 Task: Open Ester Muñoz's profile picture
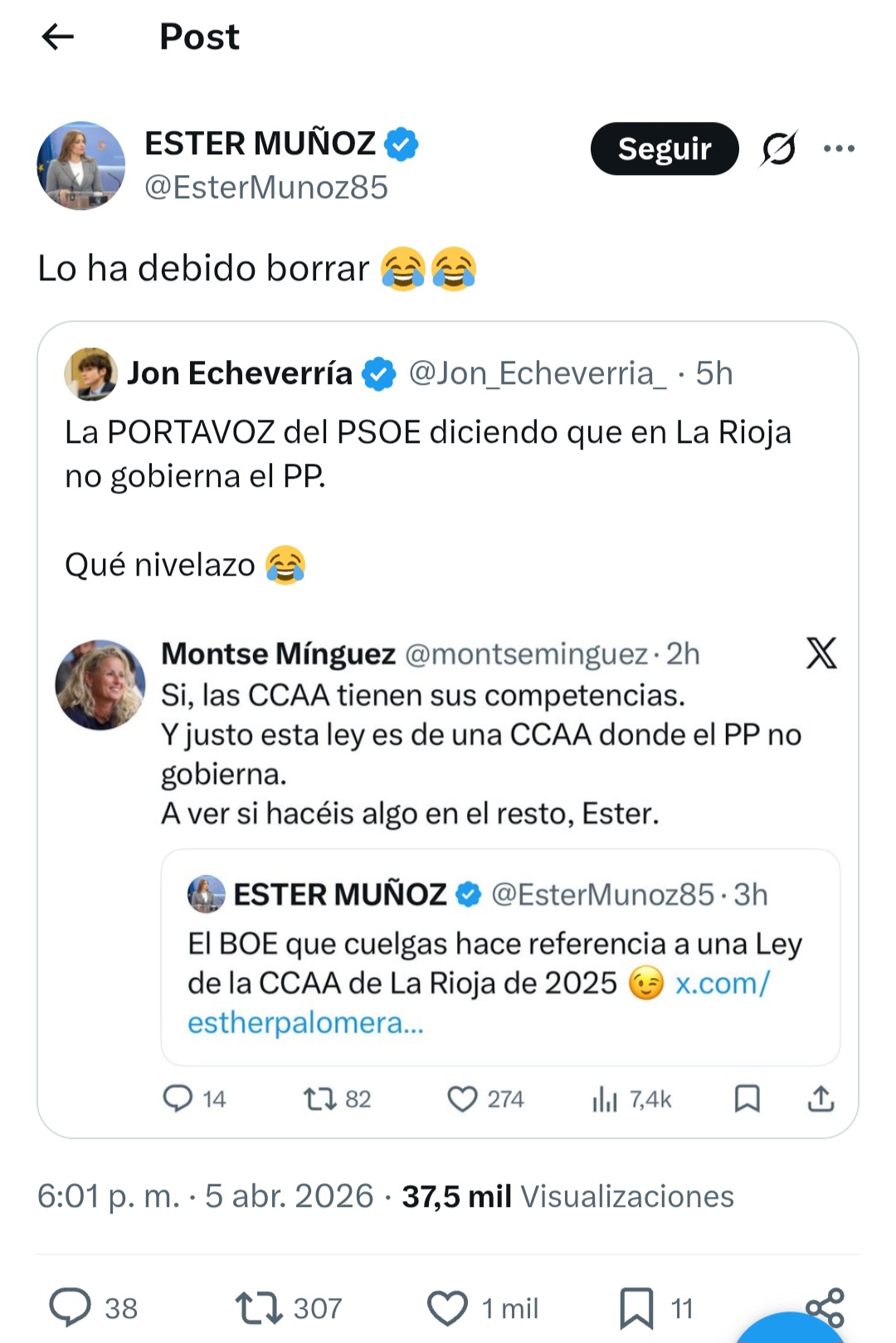click(81, 166)
